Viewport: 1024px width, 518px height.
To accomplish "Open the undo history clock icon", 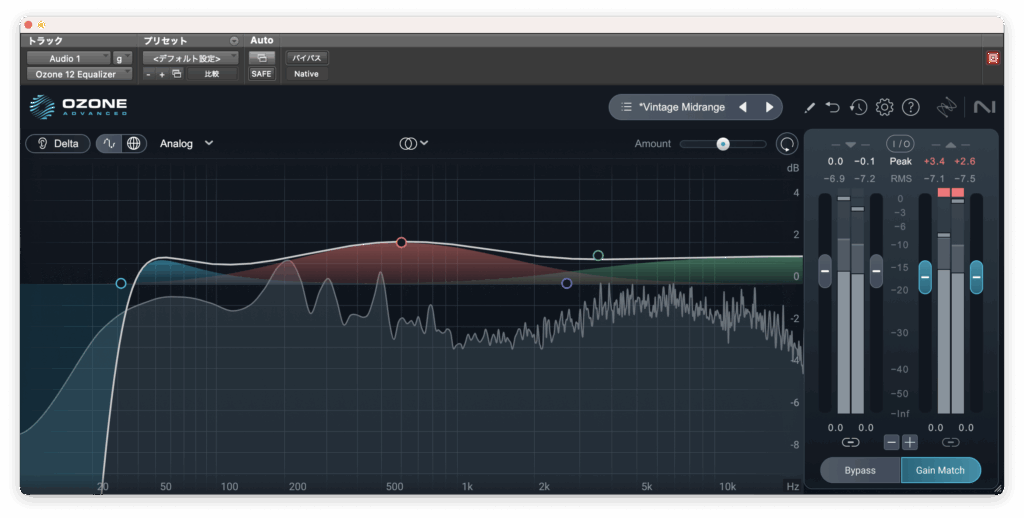I will (x=858, y=107).
